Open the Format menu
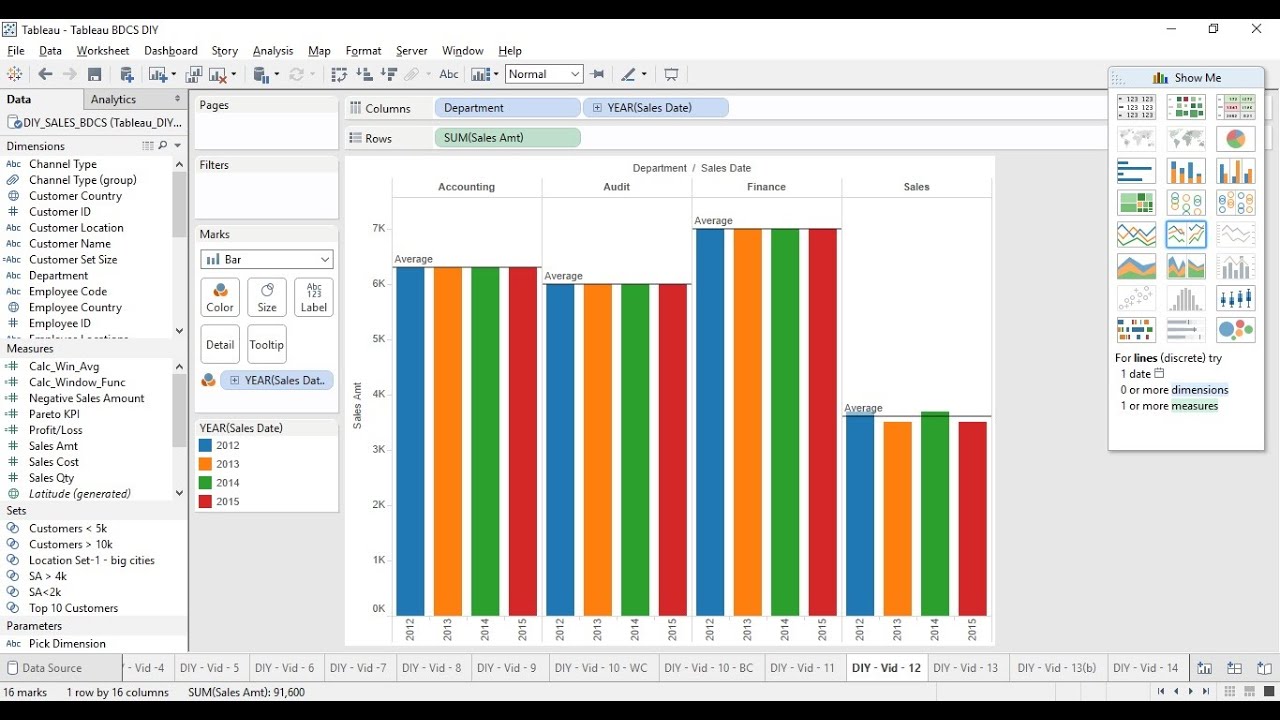The image size is (1280, 720). pyautogui.click(x=363, y=50)
